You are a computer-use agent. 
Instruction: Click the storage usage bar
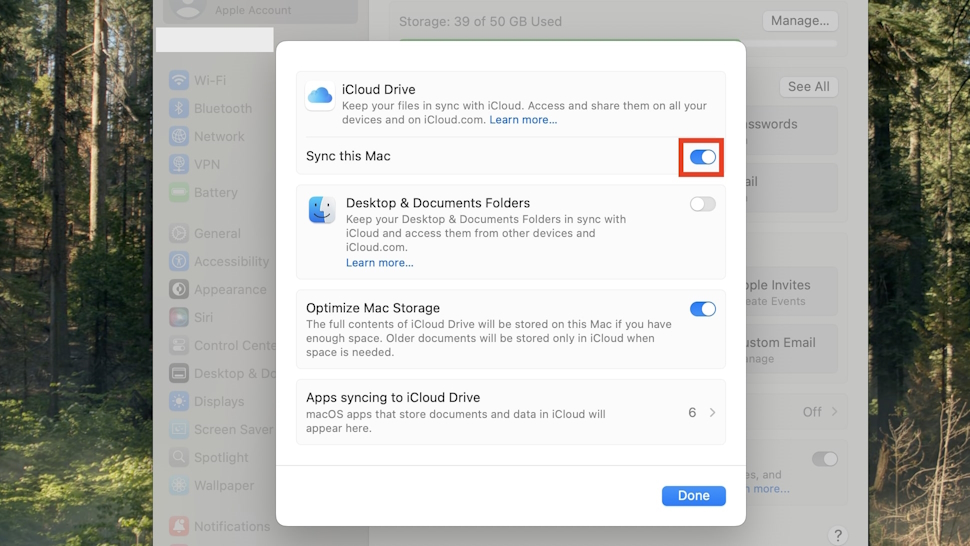[619, 43]
